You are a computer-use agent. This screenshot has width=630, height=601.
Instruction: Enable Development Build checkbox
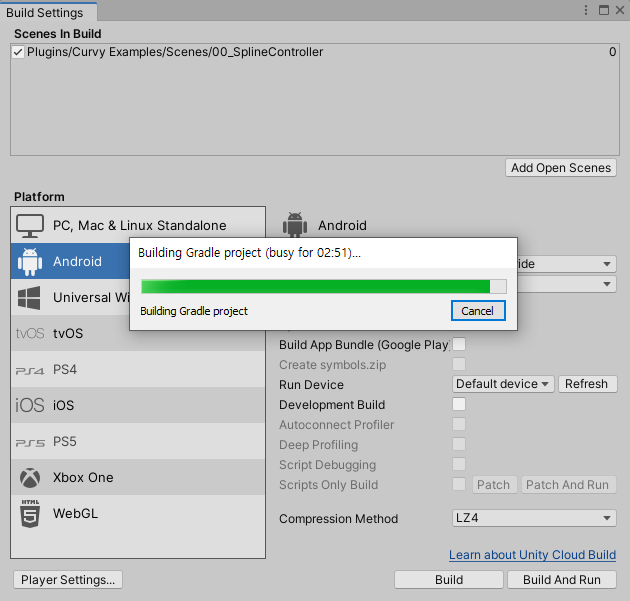coord(459,404)
